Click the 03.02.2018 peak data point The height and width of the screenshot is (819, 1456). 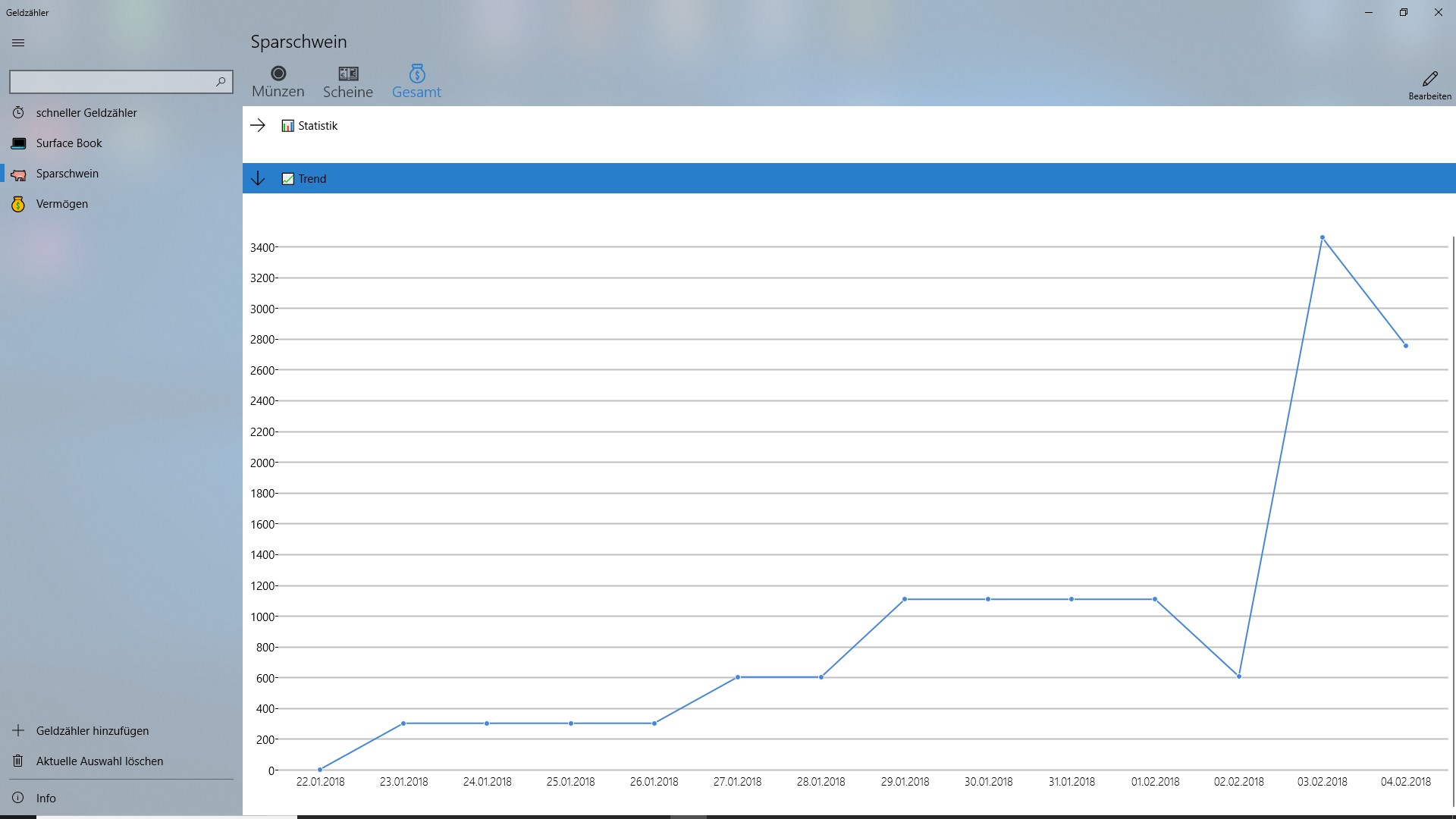click(x=1323, y=238)
